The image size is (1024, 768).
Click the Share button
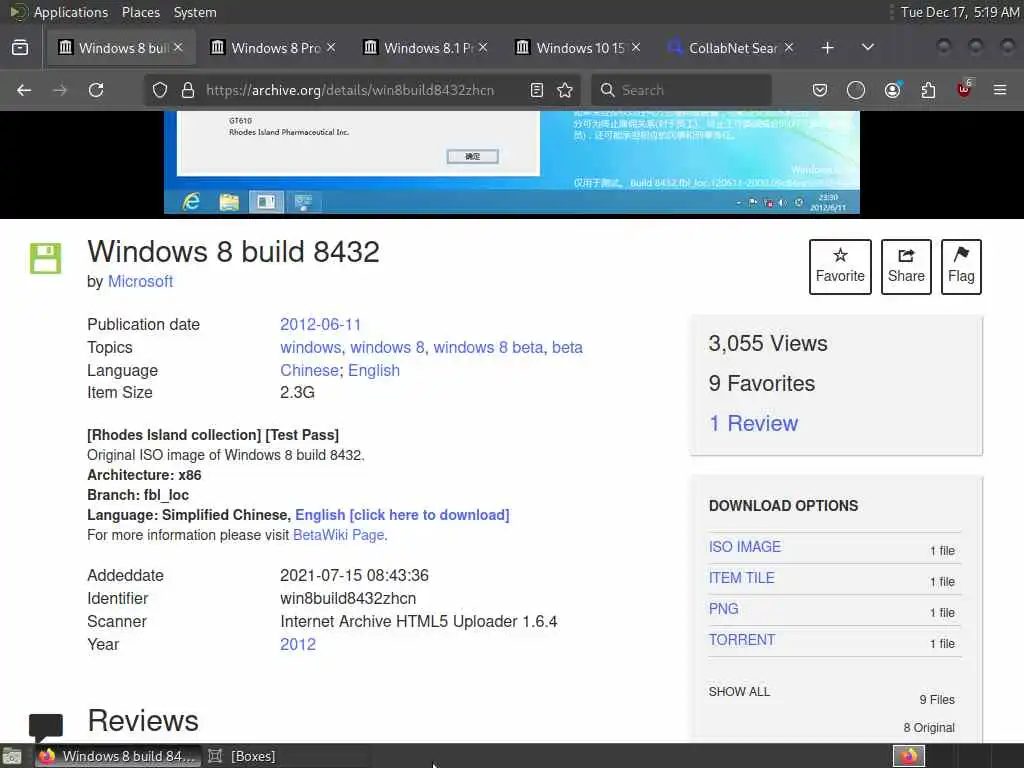pyautogui.click(x=906, y=266)
